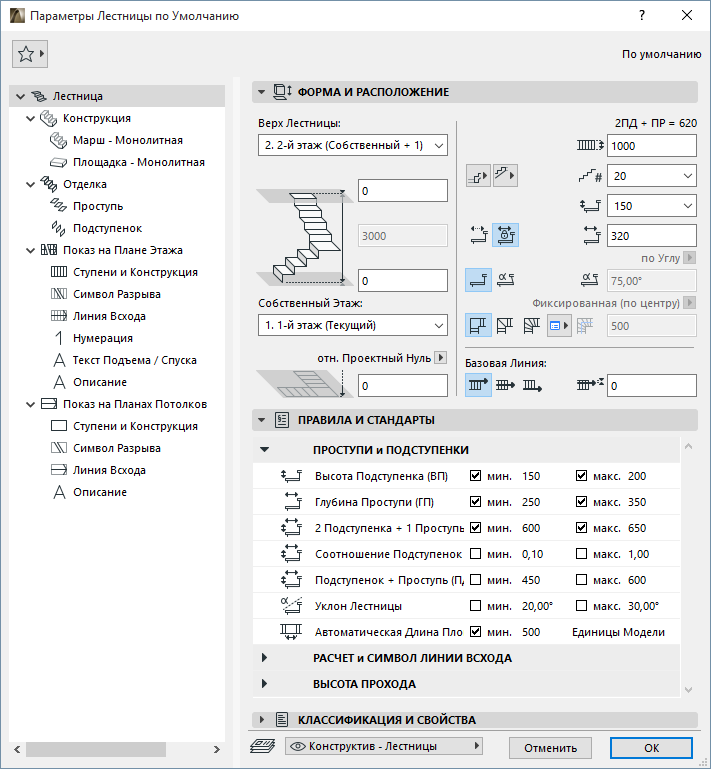Select Линия Всхода under Показ на Планах Потолков

click(109, 470)
